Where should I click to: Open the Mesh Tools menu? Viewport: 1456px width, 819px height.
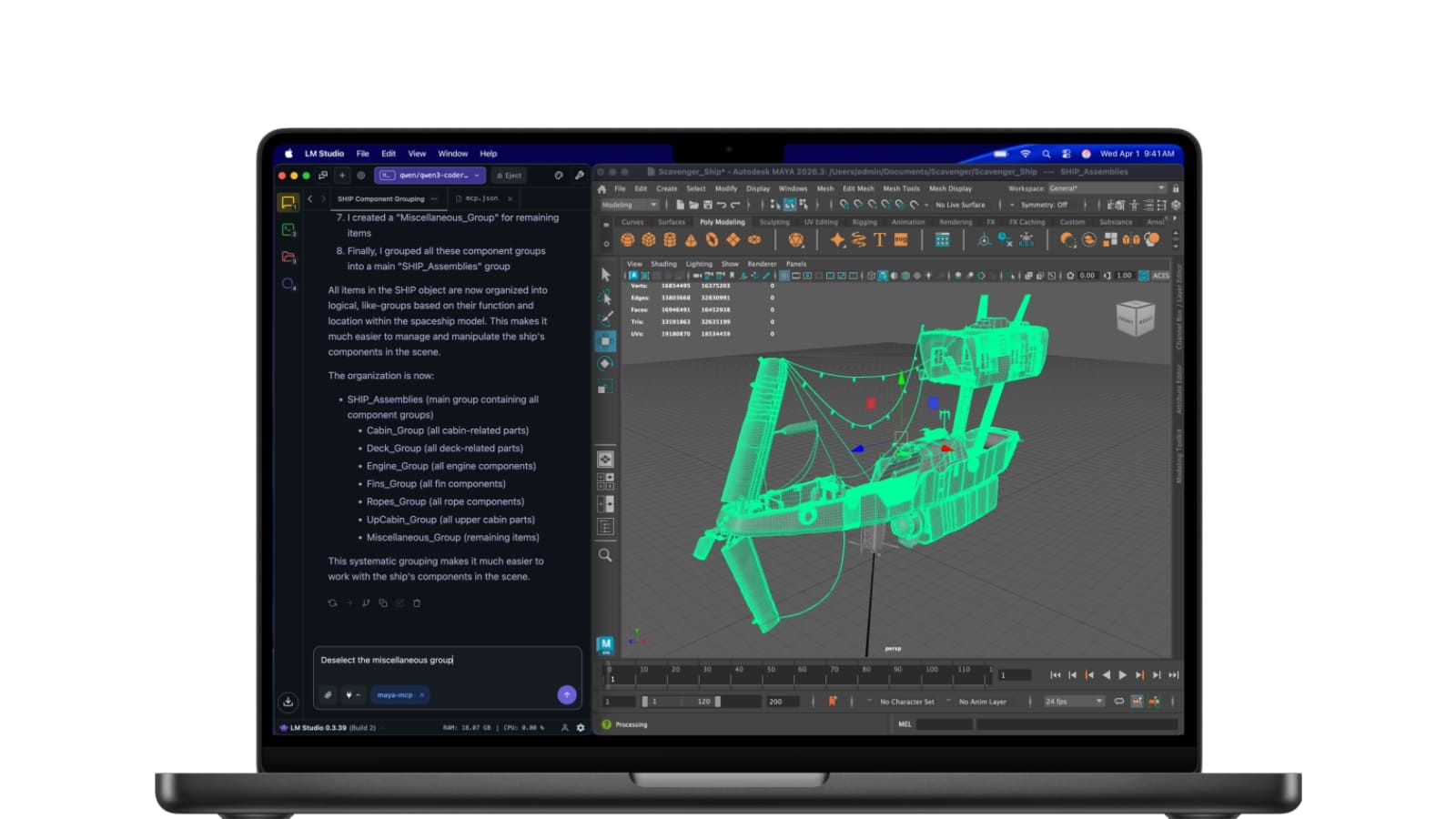pyautogui.click(x=901, y=188)
